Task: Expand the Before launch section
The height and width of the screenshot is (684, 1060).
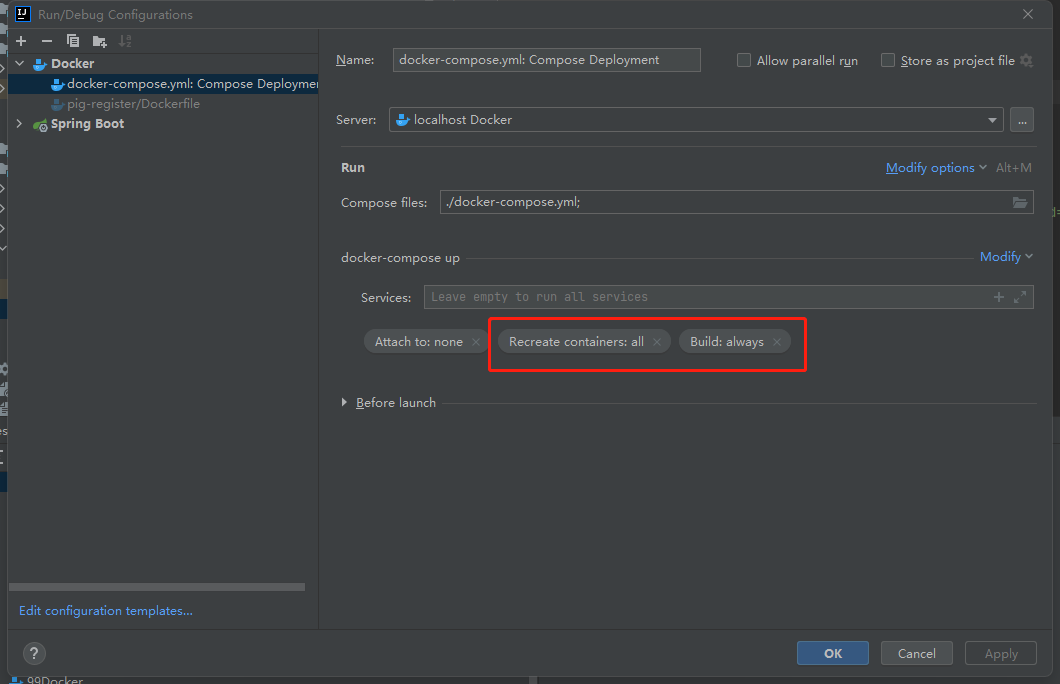Action: tap(344, 403)
